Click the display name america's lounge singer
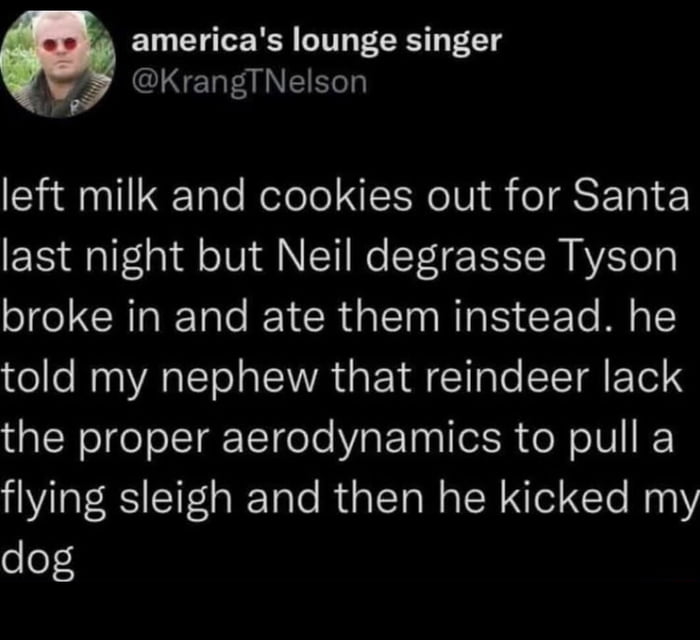The width and height of the screenshot is (700, 640). 317,42
